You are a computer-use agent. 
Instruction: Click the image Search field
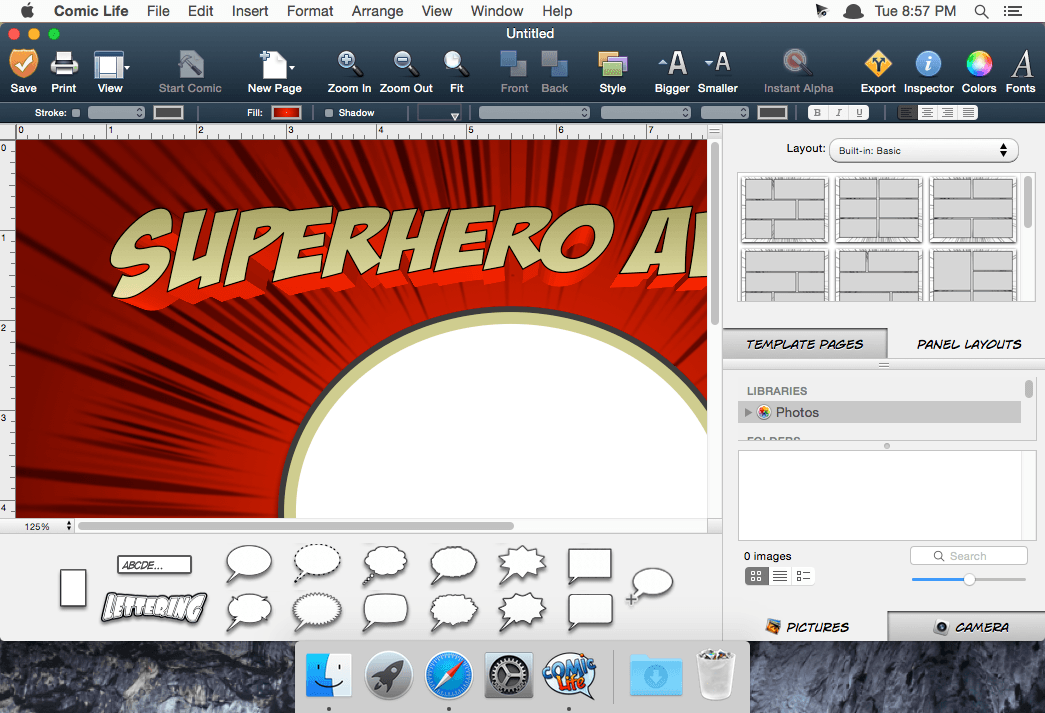(968, 556)
